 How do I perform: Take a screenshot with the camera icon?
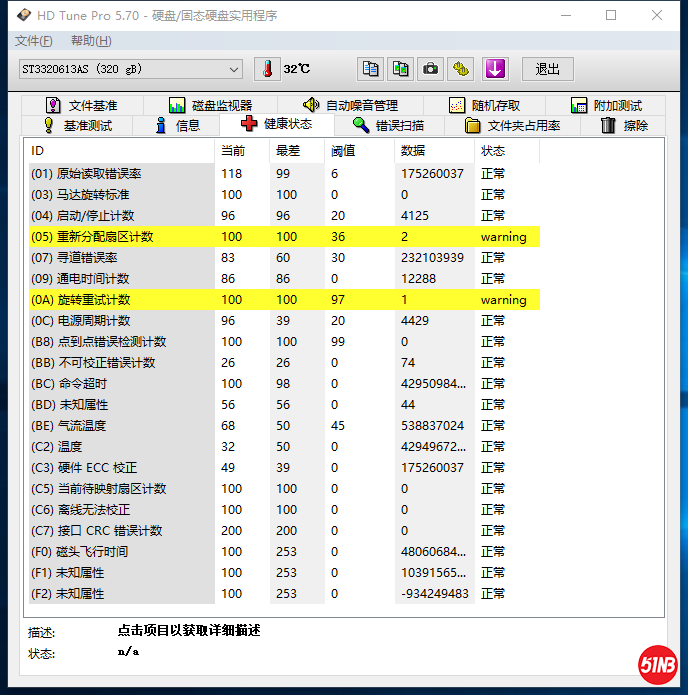430,69
